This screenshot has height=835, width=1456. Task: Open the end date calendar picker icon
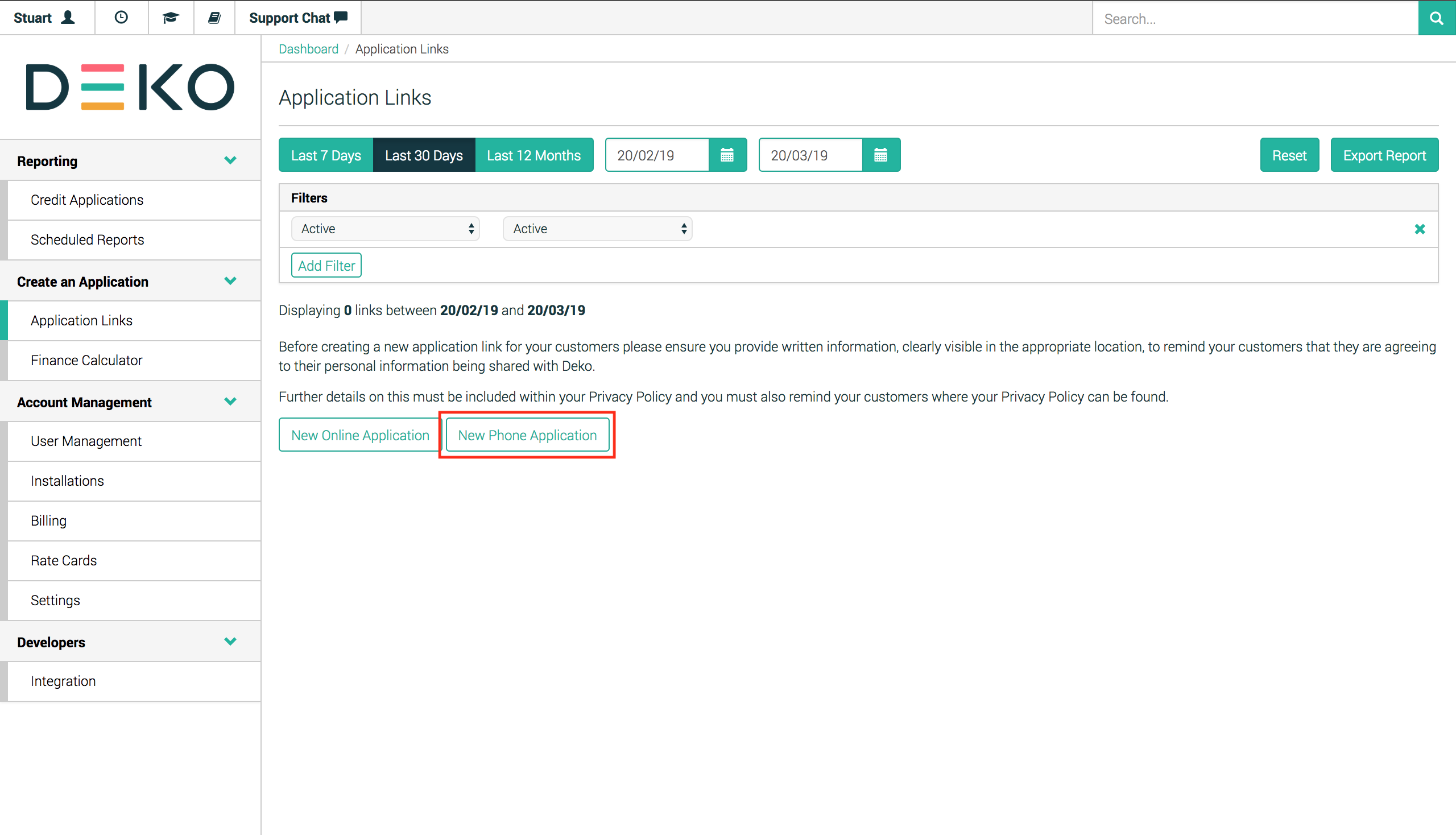pyautogui.click(x=880, y=155)
